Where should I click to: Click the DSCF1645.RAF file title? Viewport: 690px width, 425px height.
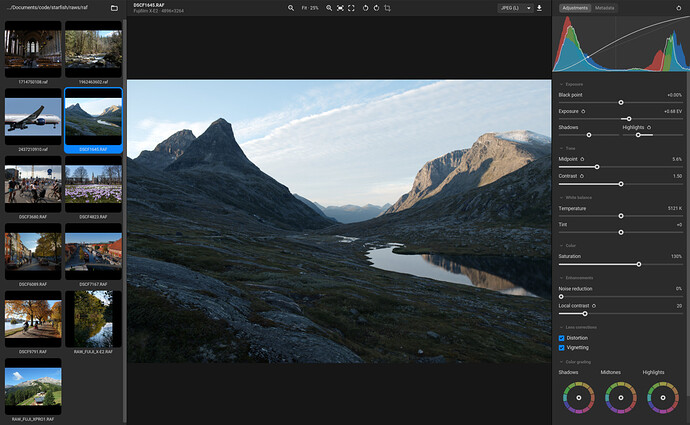[x=149, y=5]
